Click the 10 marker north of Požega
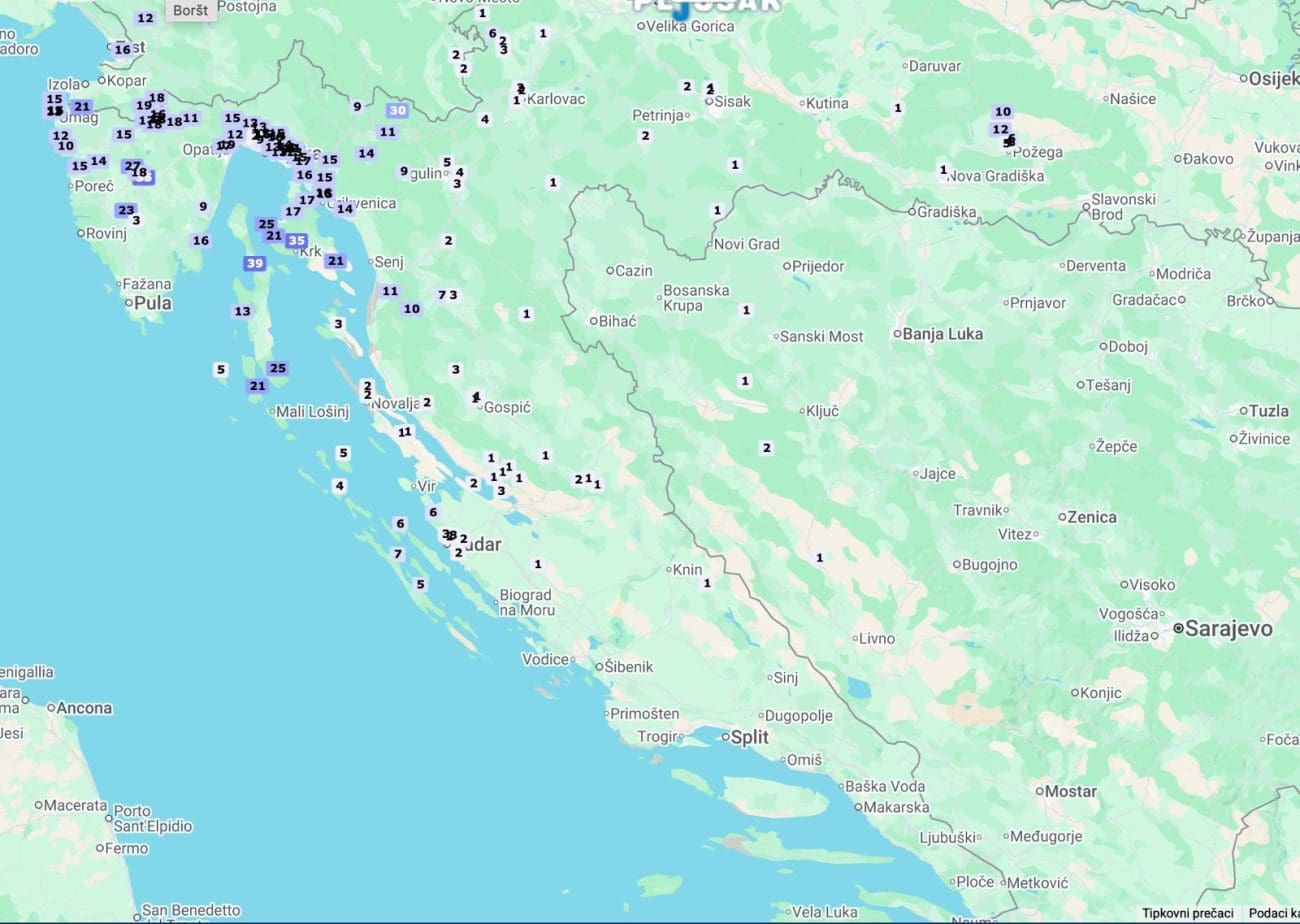 [1002, 112]
